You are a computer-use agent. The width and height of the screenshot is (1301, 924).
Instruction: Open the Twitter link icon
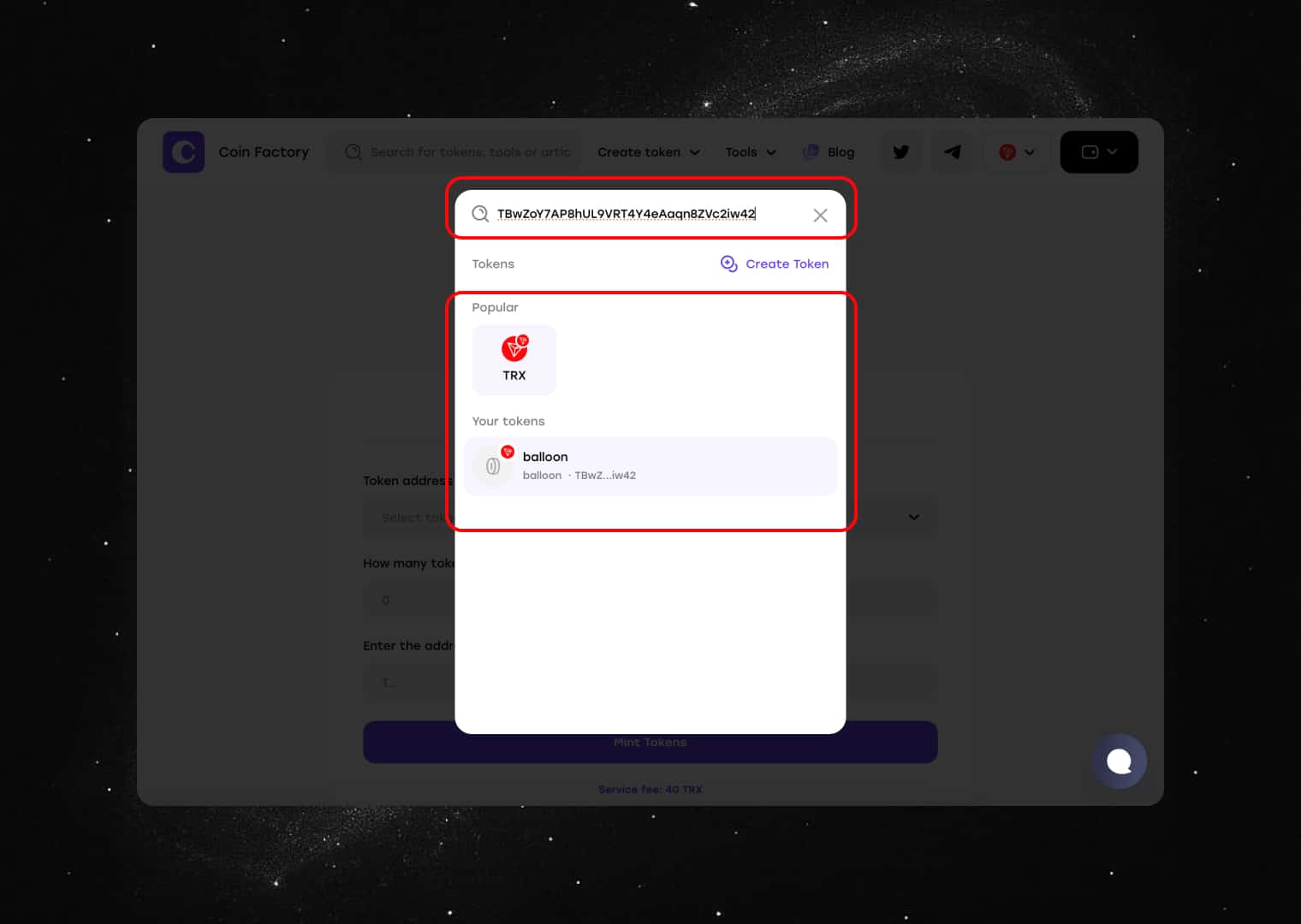tap(901, 152)
